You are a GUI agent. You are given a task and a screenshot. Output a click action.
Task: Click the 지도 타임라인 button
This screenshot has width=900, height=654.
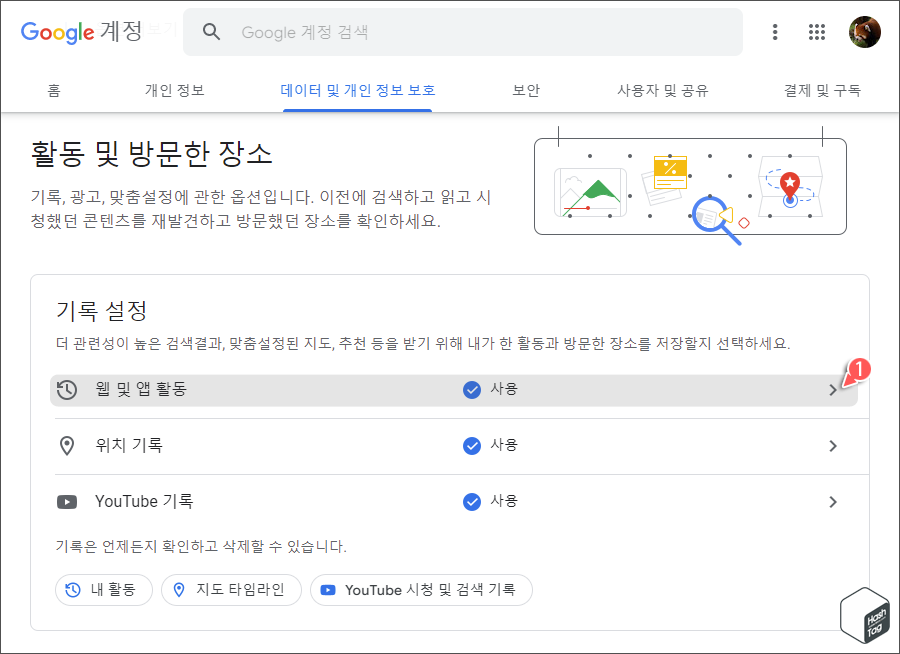pyautogui.click(x=231, y=590)
